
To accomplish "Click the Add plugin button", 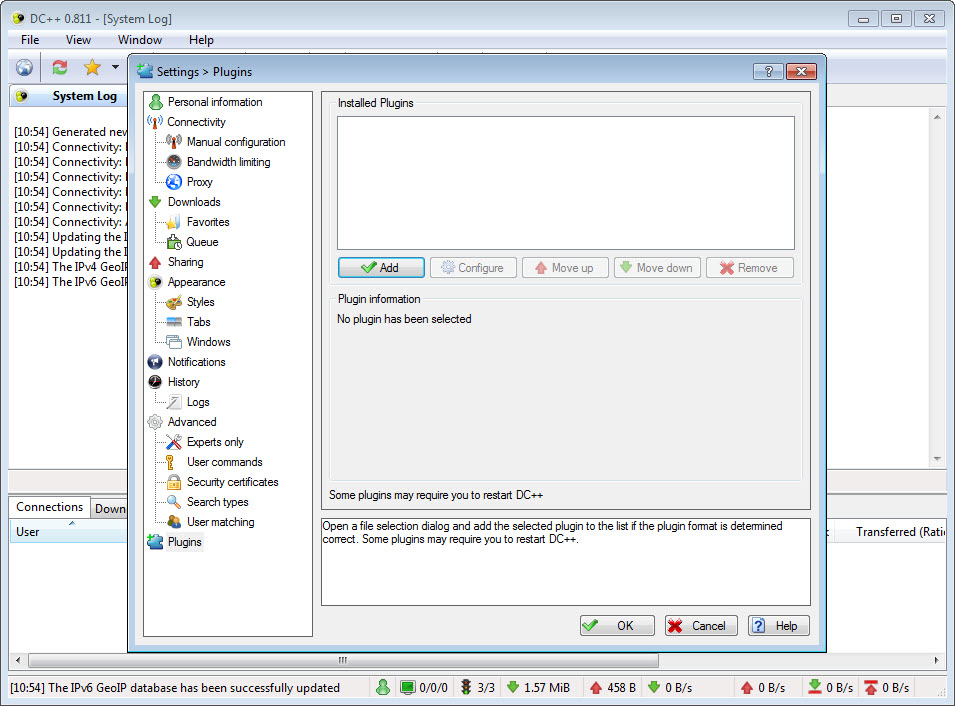I will (x=381, y=267).
